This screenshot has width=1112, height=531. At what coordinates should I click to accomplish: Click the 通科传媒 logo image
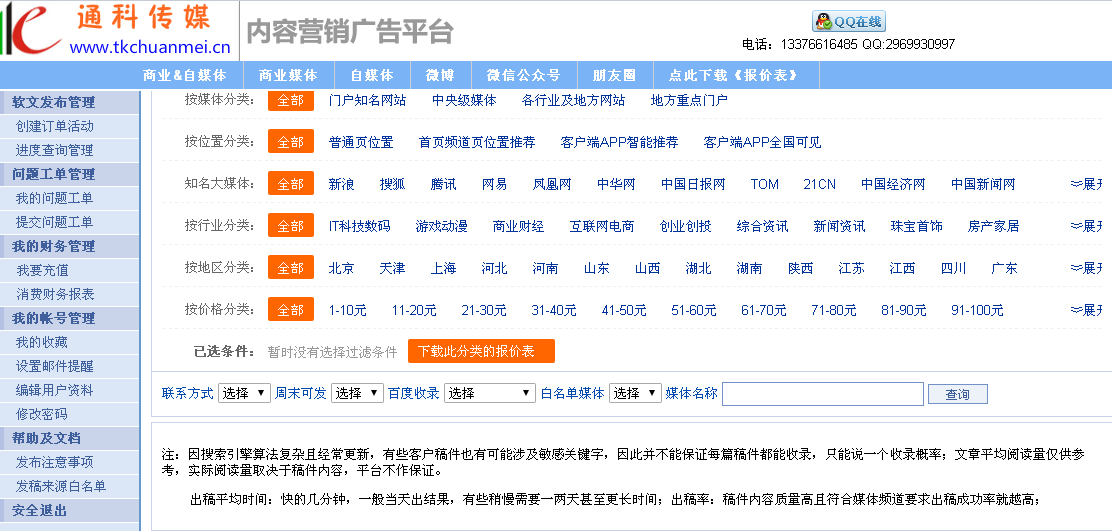pyautogui.click(x=118, y=30)
